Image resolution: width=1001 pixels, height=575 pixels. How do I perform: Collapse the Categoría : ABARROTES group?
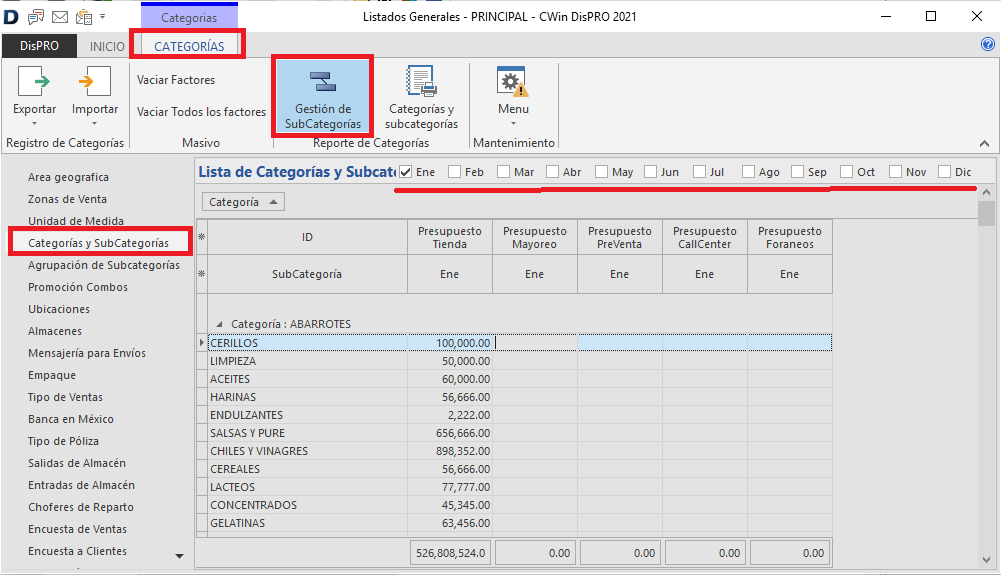pyautogui.click(x=220, y=325)
